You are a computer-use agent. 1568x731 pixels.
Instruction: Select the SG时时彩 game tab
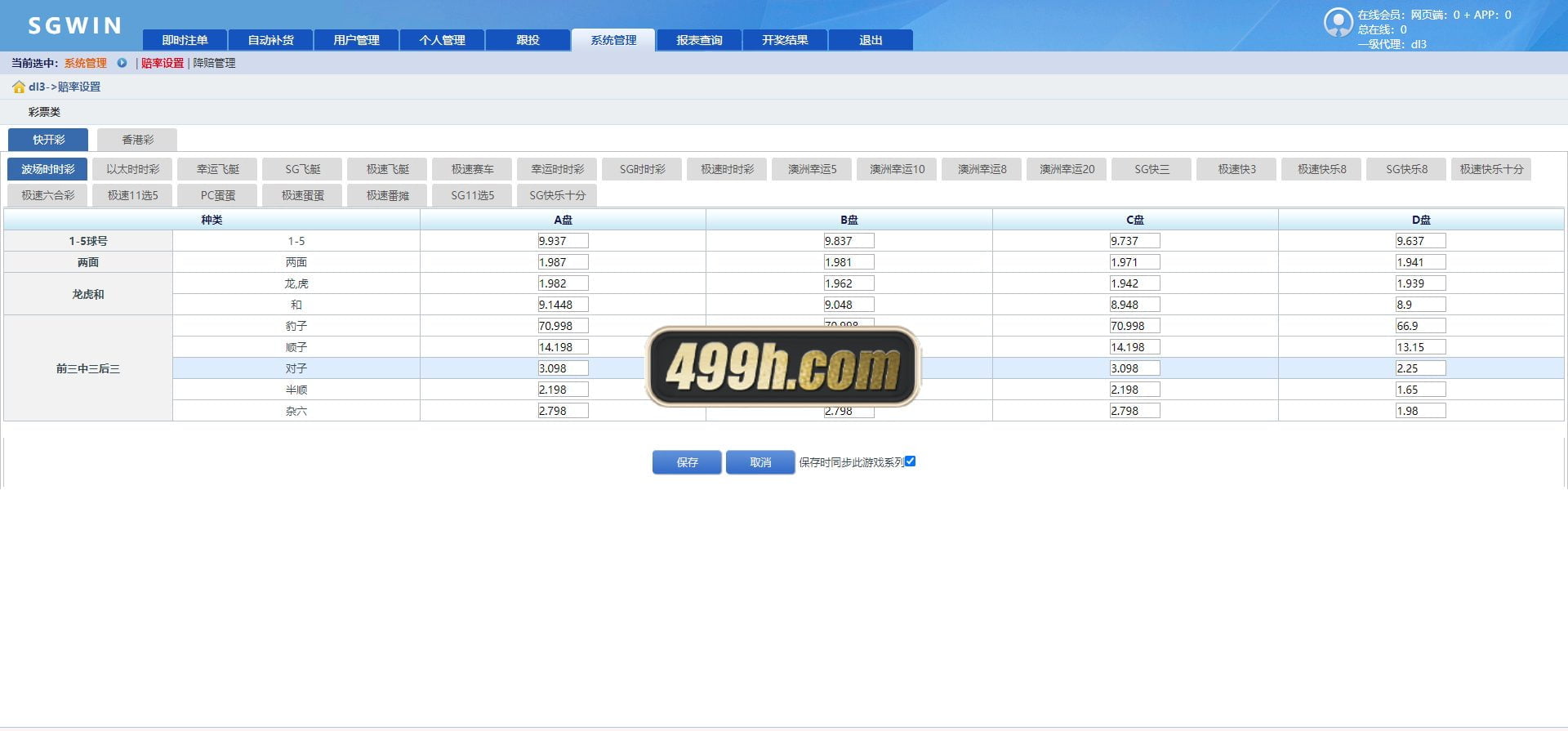(642, 169)
